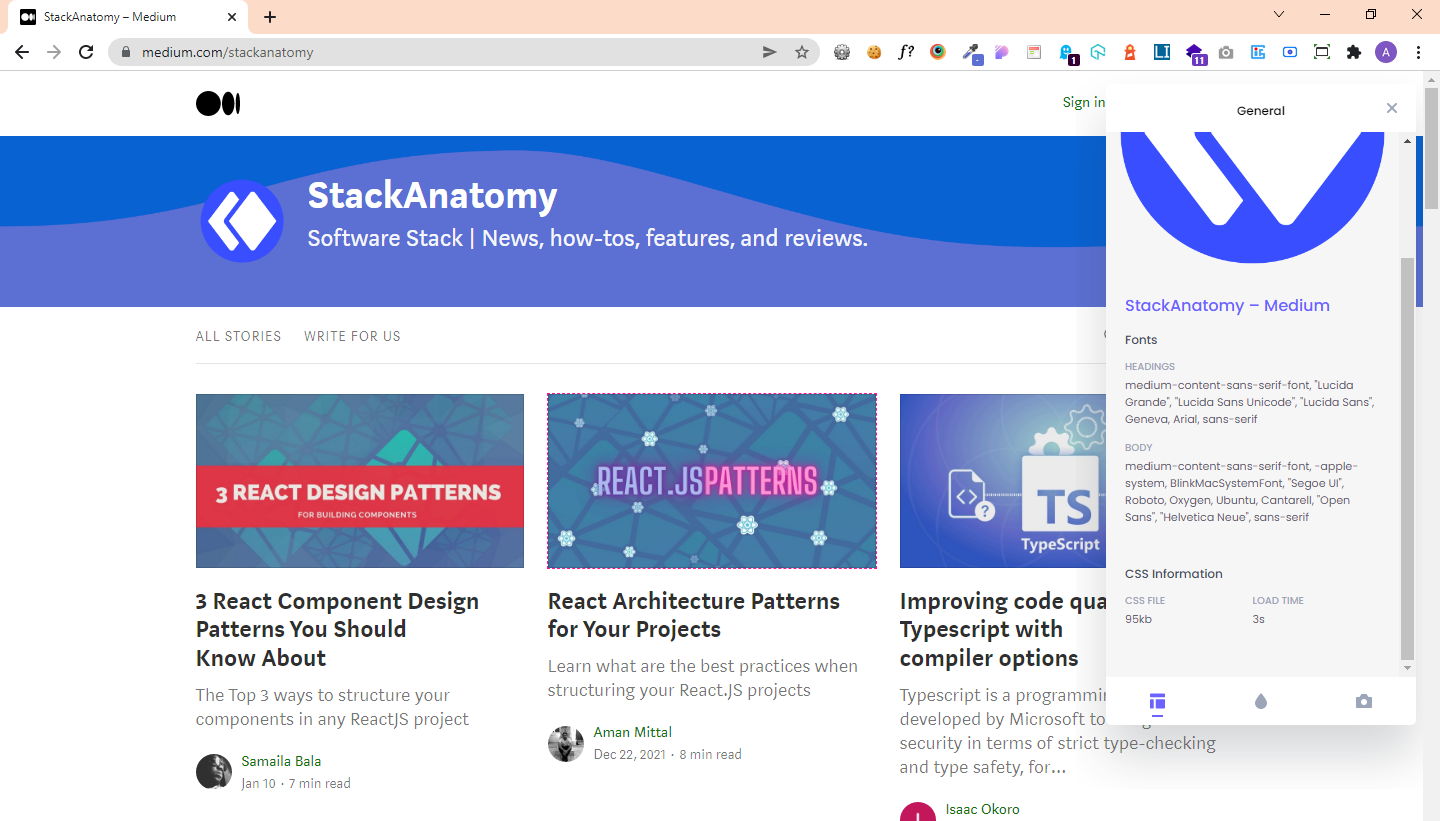Click the Dec 22, 2021 date text
Screen dimensions: 1440x821
[x=630, y=755]
